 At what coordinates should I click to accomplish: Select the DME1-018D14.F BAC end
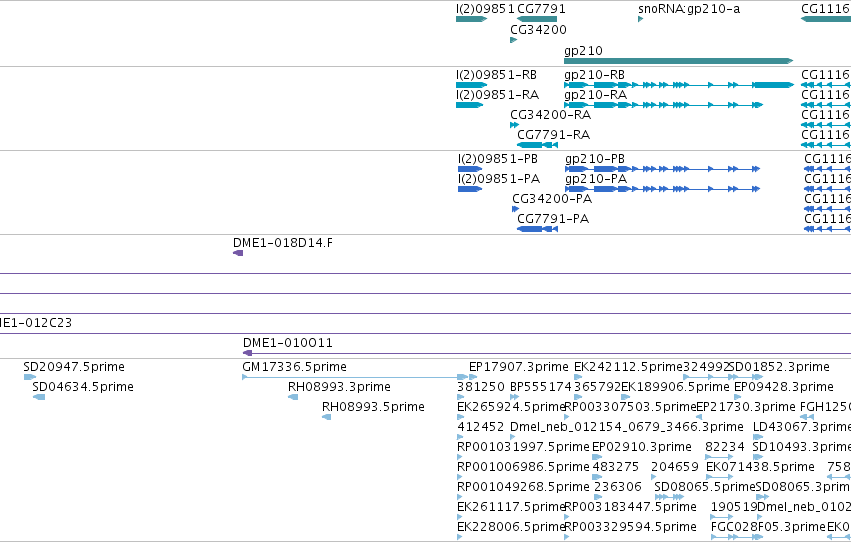[x=238, y=253]
